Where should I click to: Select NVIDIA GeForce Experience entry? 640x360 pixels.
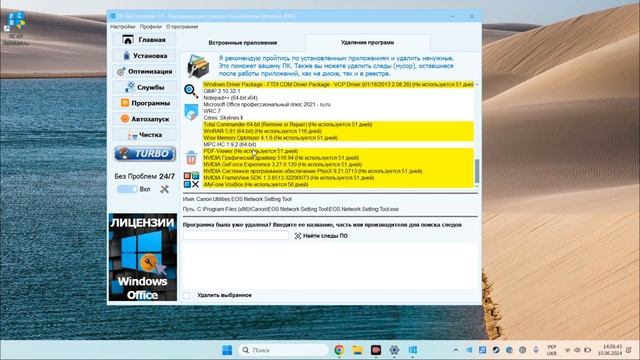point(338,164)
